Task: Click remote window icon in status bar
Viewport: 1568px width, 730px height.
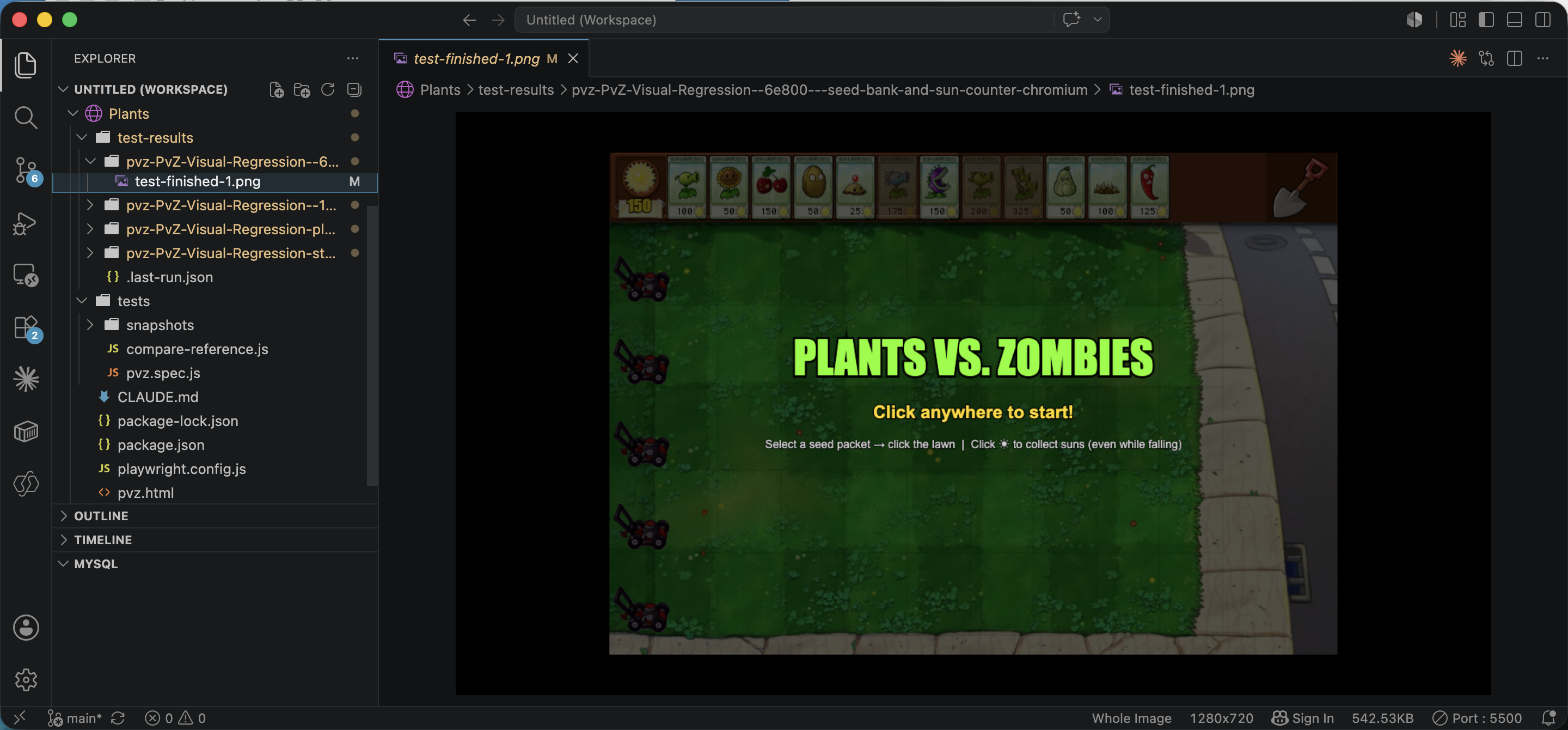Action: click(x=20, y=718)
